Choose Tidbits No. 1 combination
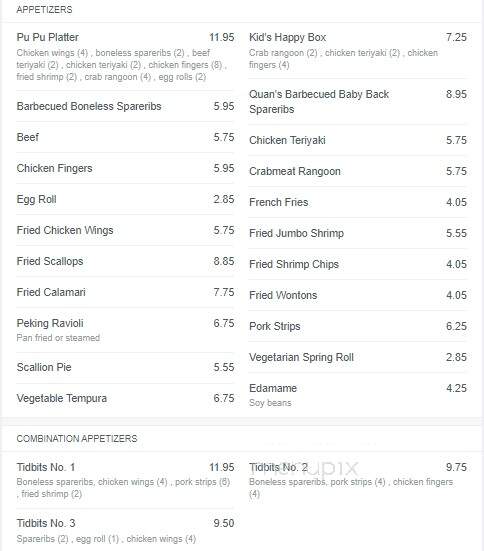484x551 pixels. (125, 480)
